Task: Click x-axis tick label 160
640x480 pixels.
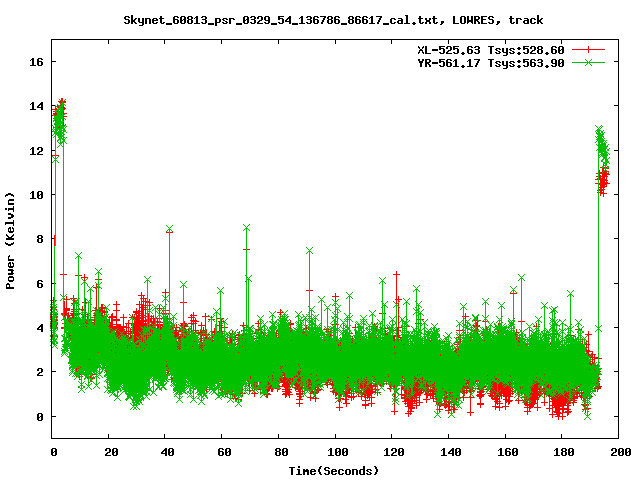Action: pos(507,452)
